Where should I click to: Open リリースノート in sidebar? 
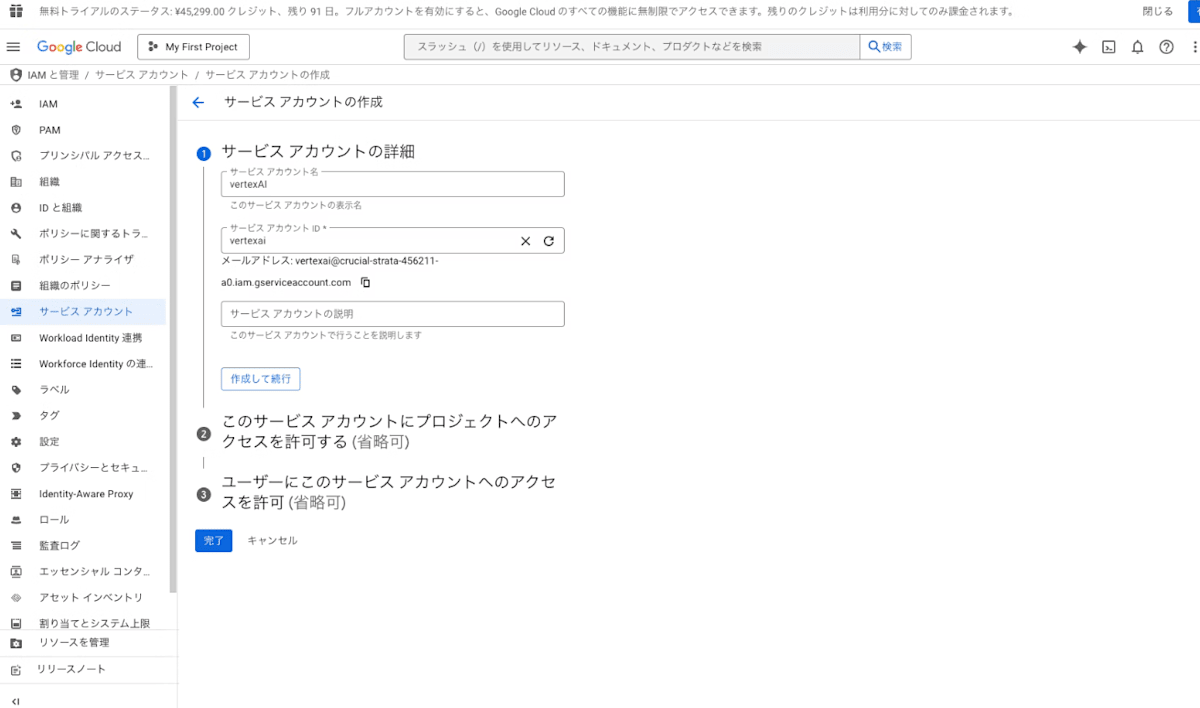click(84, 669)
